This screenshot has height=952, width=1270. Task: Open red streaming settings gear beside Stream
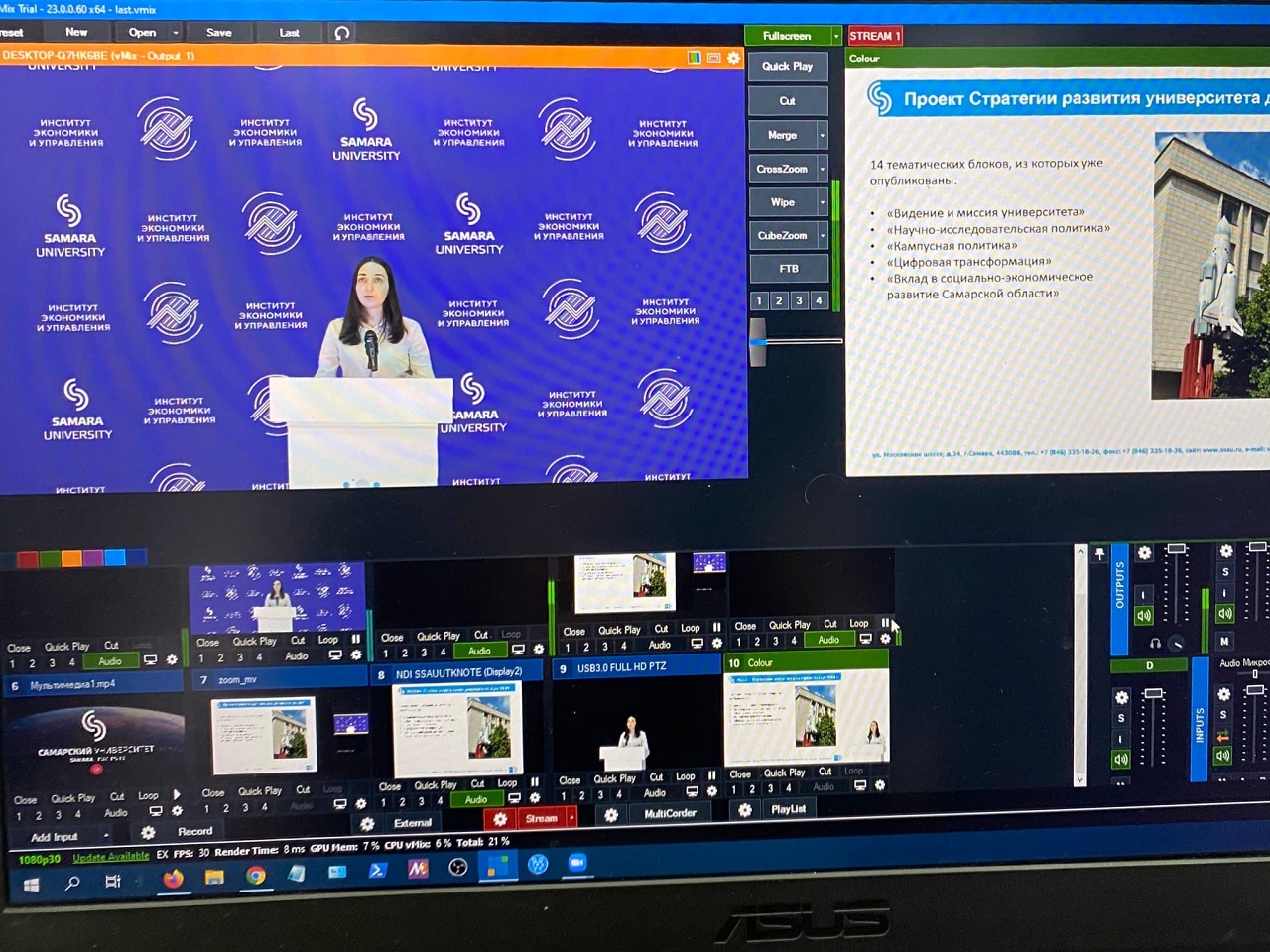pos(500,819)
